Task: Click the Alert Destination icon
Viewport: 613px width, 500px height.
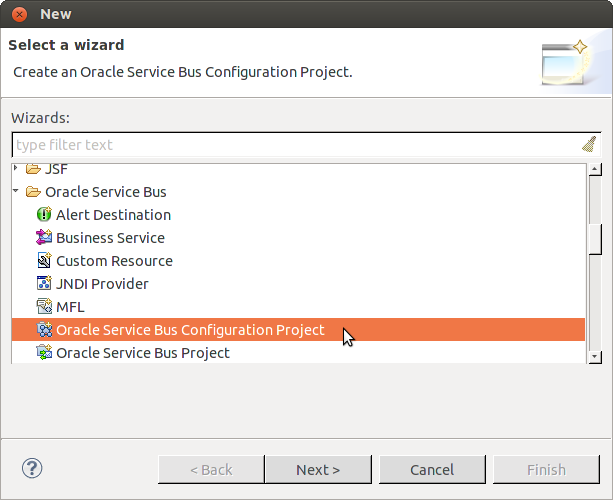Action: pyautogui.click(x=44, y=215)
